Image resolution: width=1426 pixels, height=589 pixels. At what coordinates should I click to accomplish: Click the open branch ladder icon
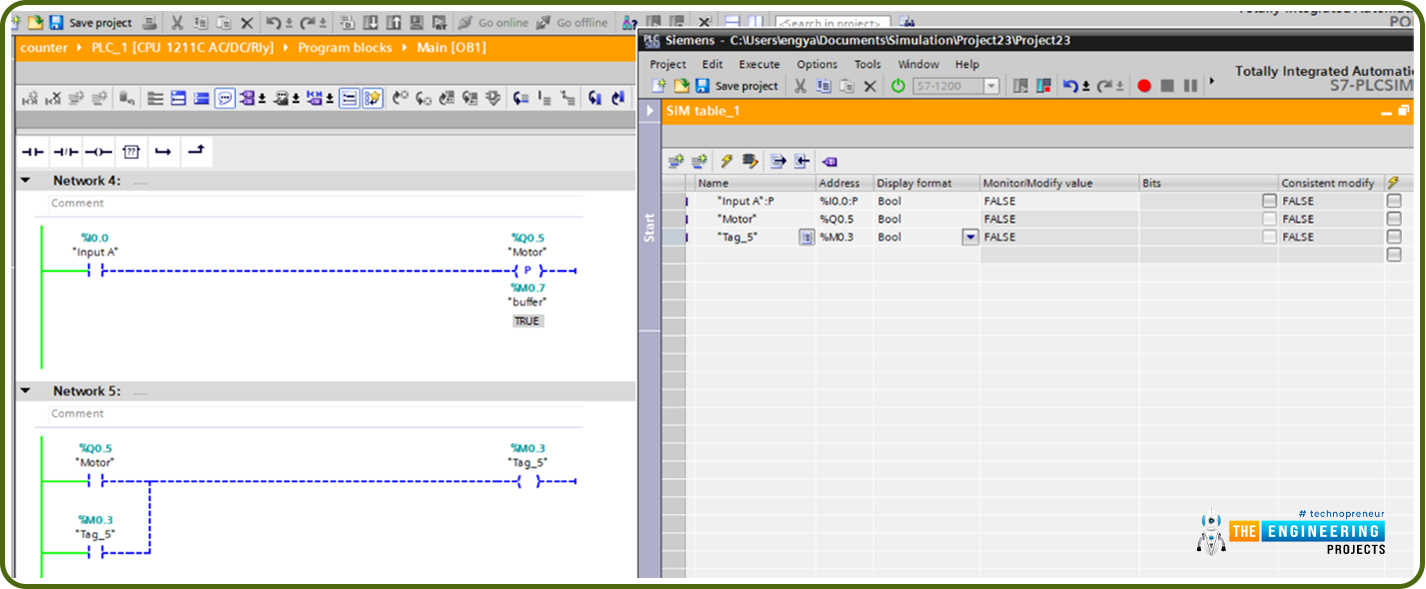pyautogui.click(x=196, y=150)
